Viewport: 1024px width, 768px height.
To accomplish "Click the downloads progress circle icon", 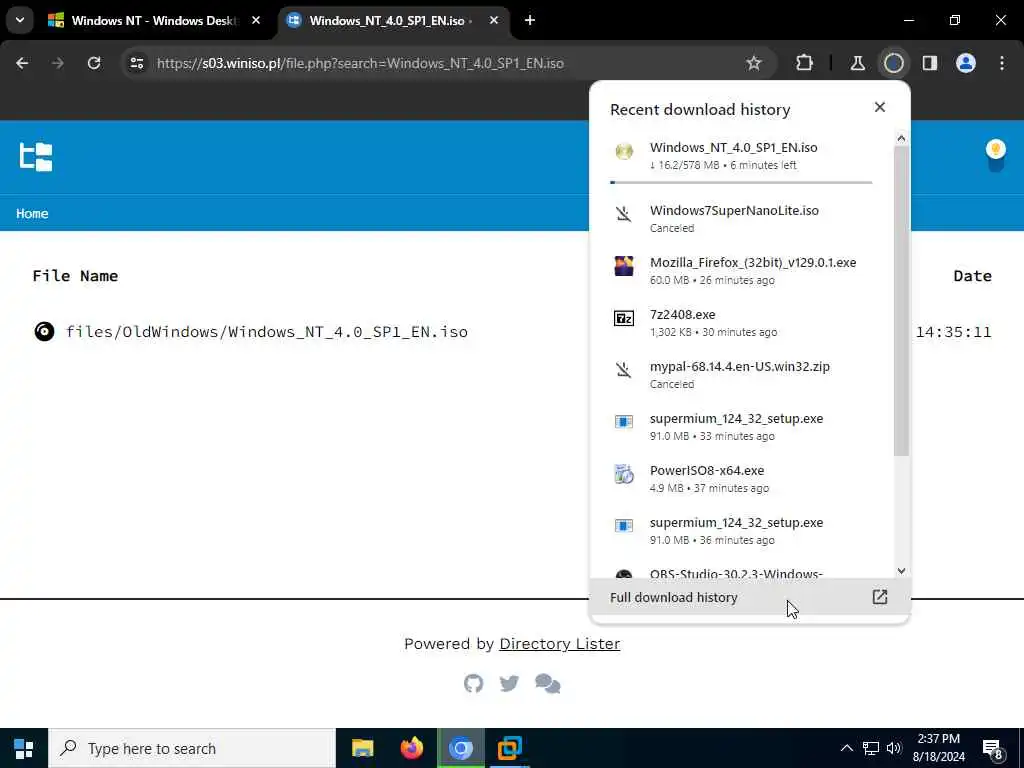I will pyautogui.click(x=893, y=63).
